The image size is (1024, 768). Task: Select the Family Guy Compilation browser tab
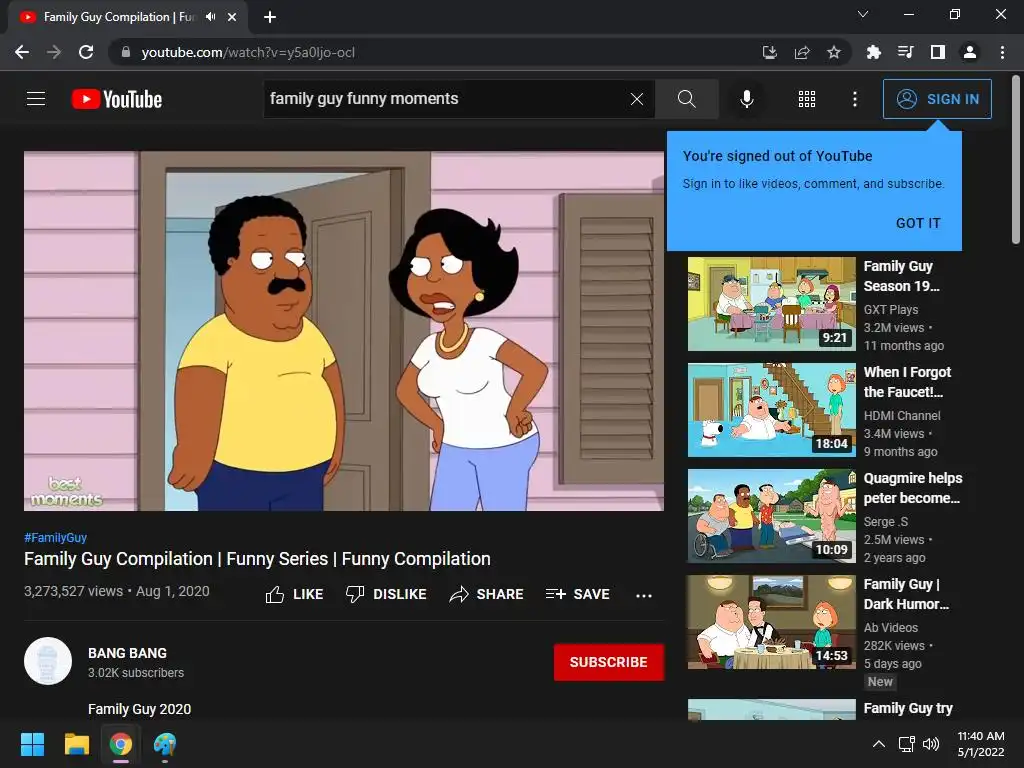(128, 17)
